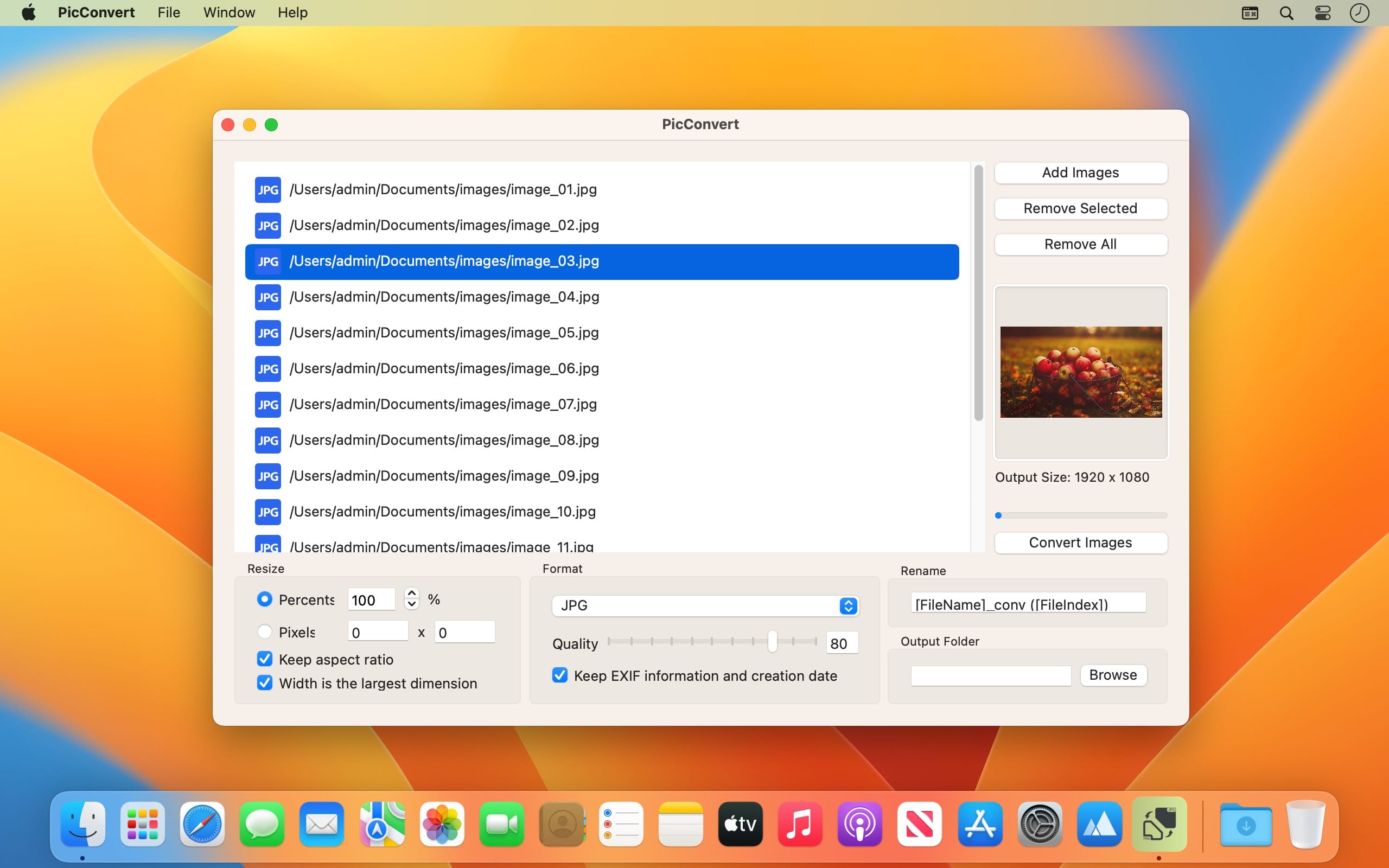Image resolution: width=1389 pixels, height=868 pixels.
Task: Open System Settings from the dock
Action: [x=1040, y=825]
